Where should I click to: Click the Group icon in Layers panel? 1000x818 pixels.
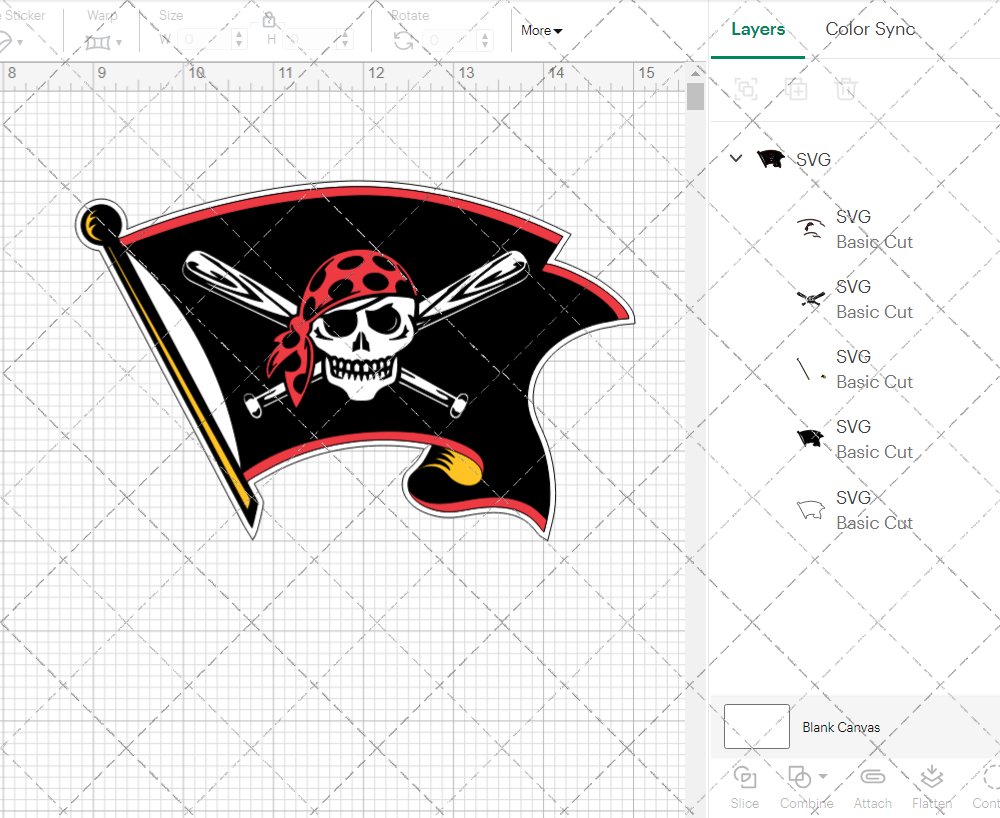coord(746,89)
